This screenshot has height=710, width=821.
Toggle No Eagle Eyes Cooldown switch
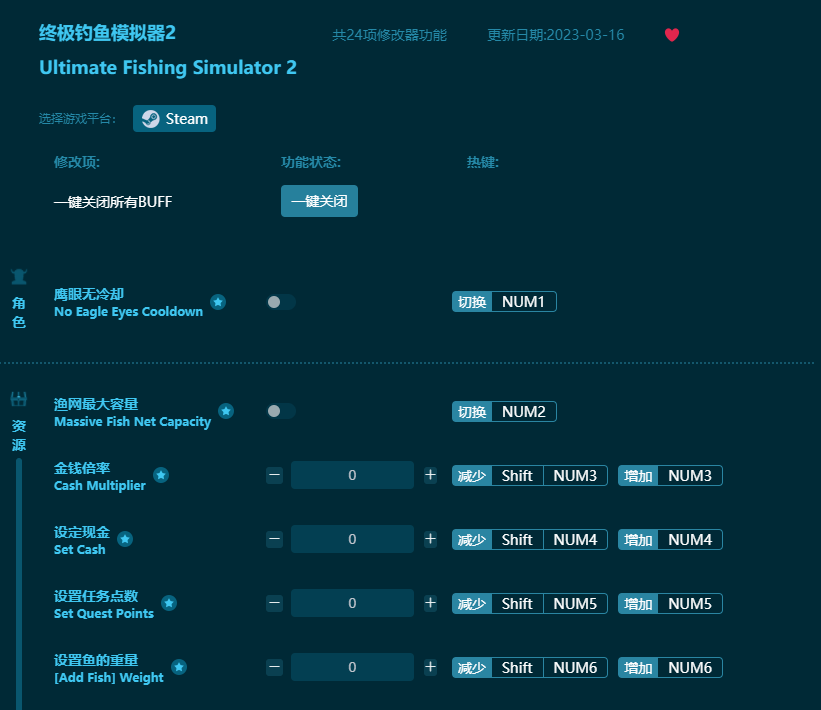point(281,302)
